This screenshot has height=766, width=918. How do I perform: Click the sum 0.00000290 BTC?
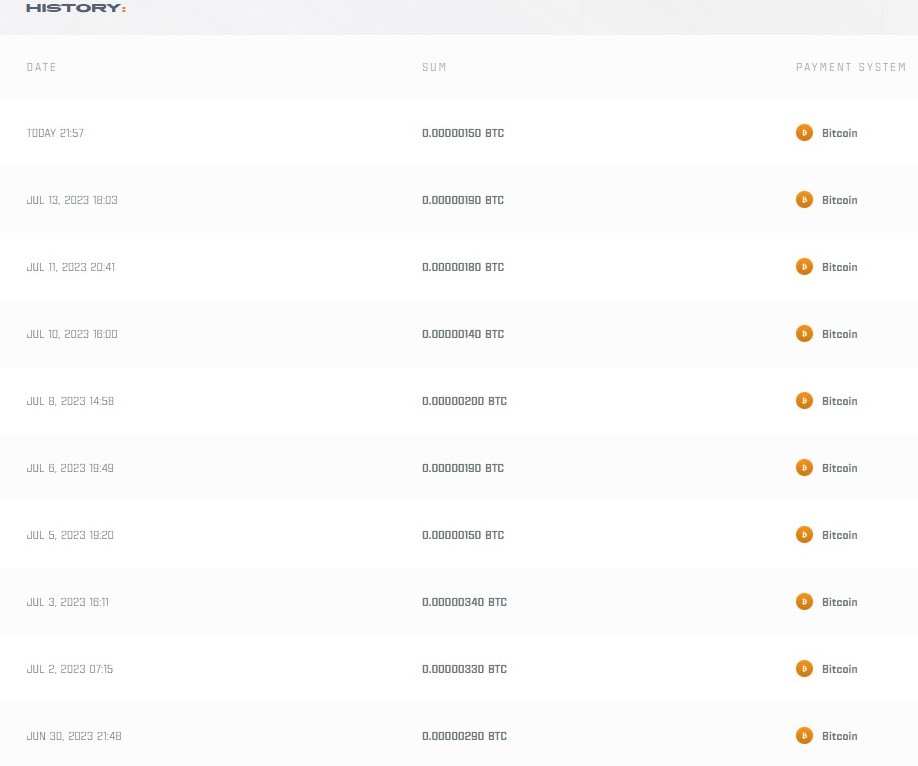(465, 736)
